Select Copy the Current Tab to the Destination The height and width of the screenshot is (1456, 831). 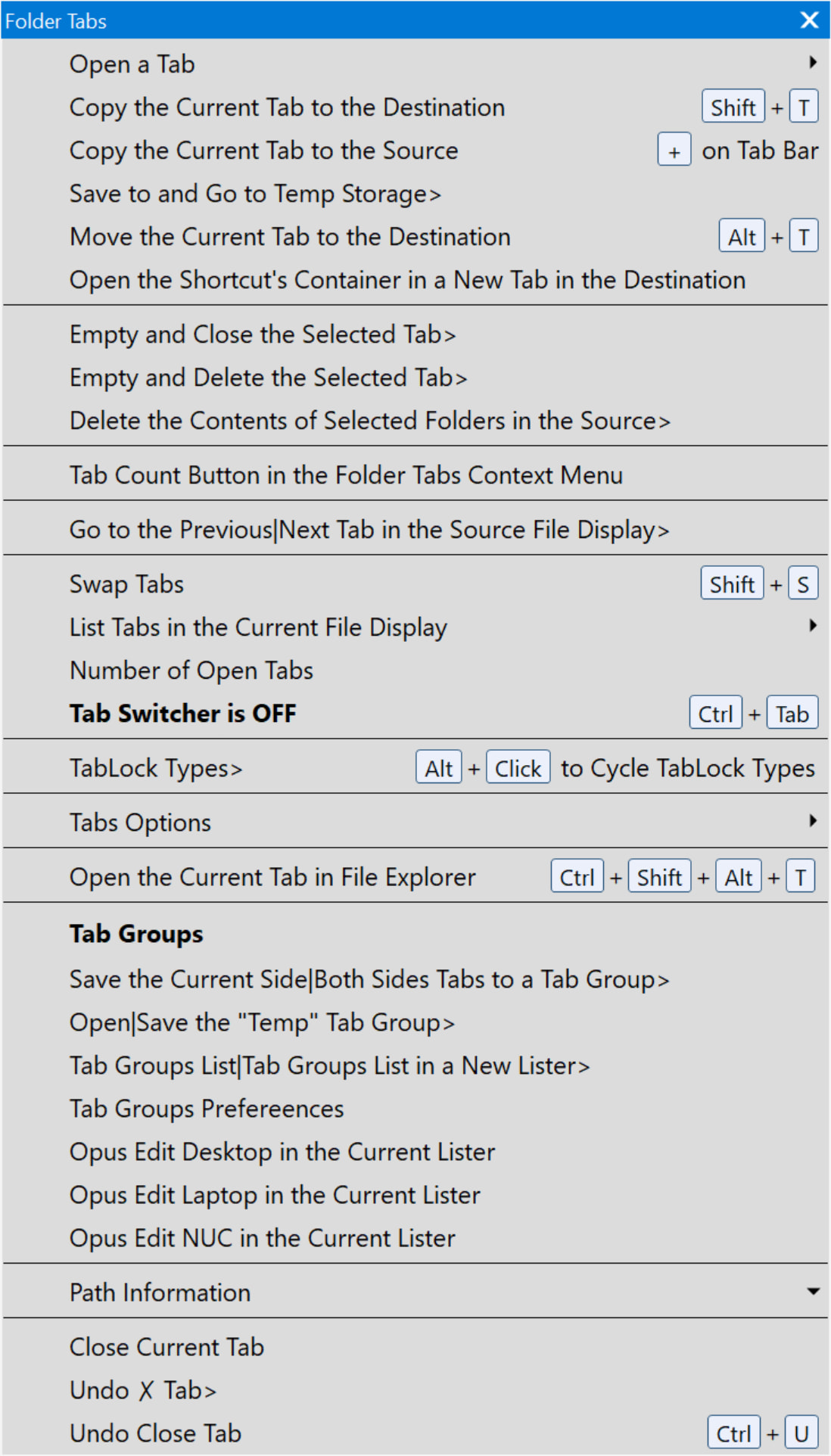[287, 107]
